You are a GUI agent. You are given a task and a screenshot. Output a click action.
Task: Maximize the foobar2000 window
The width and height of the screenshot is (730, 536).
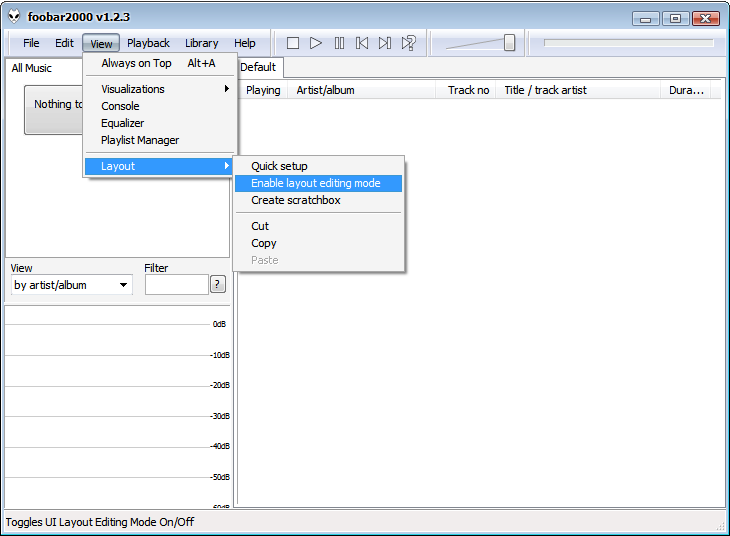675,19
